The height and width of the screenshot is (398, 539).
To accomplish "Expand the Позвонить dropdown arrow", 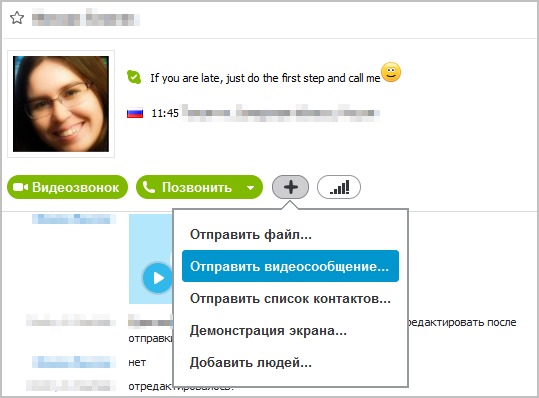I will 251,188.
